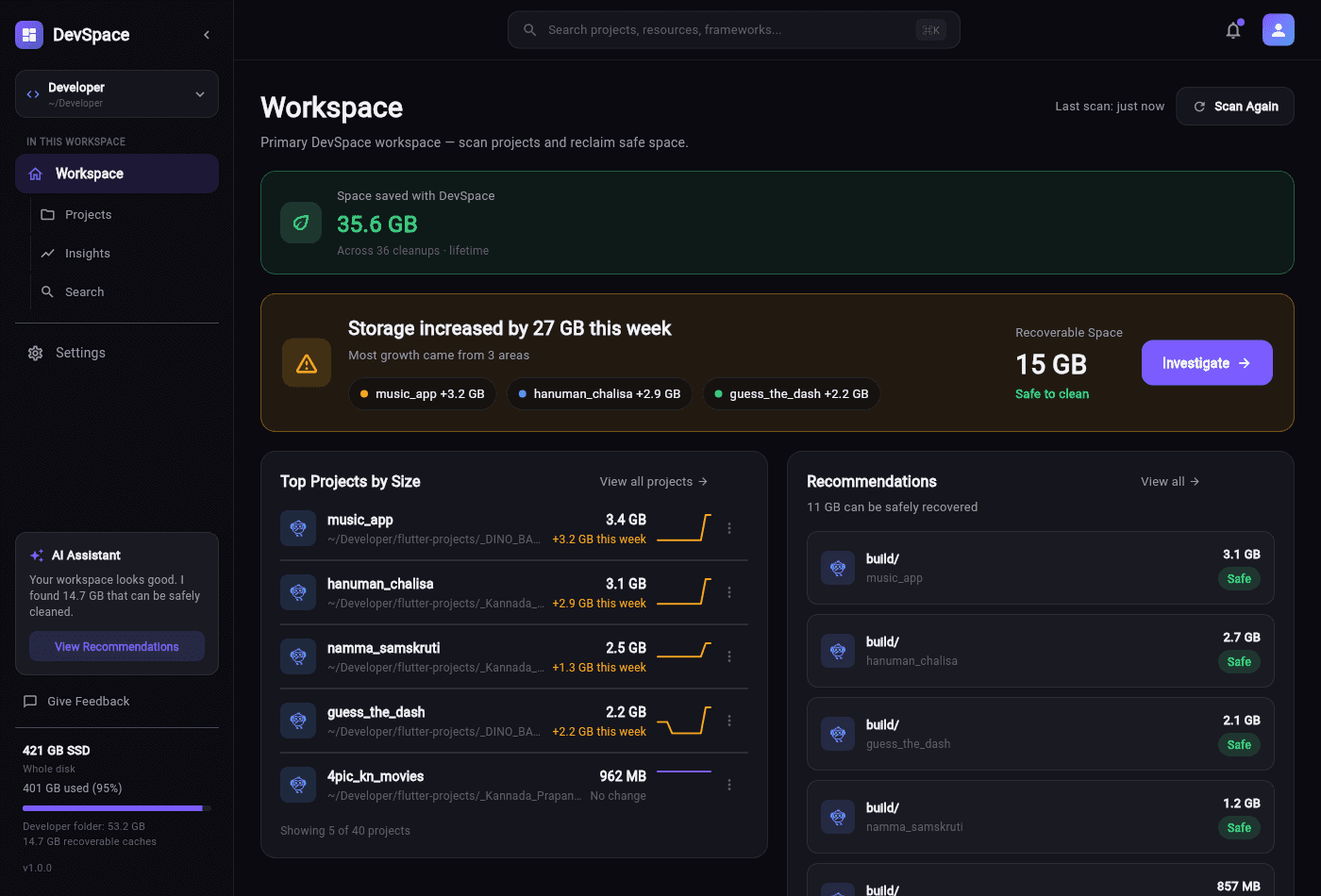The width and height of the screenshot is (1321, 896).
Task: Click the Give Feedback chat icon
Action: point(30,702)
